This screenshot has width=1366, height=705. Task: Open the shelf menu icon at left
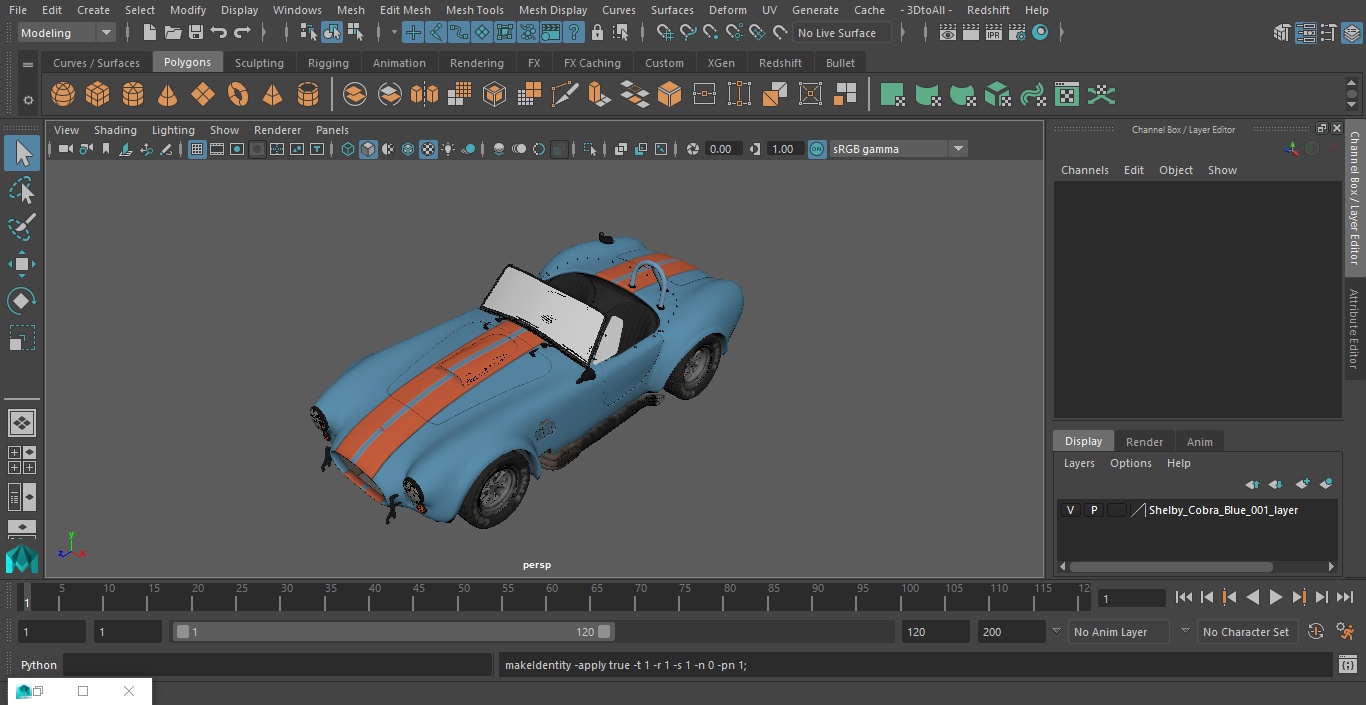(28, 65)
